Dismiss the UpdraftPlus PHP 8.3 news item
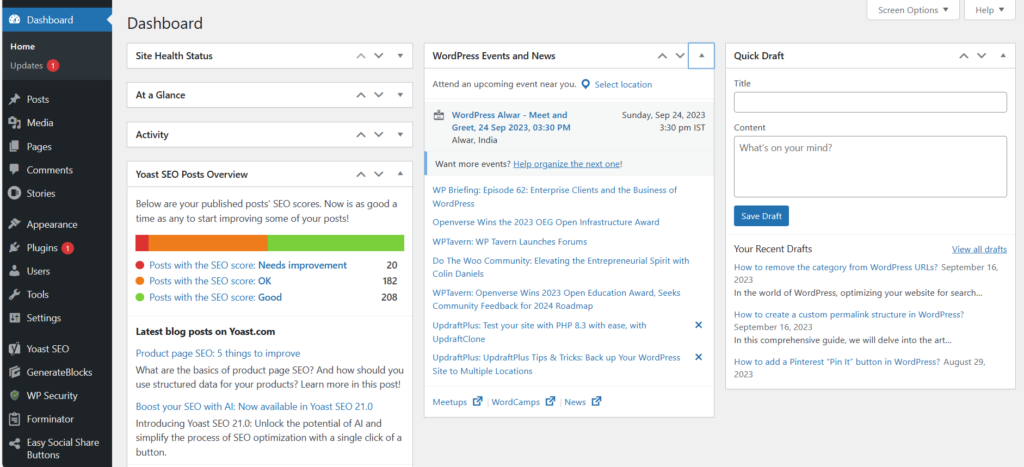The image size is (1024, 467). tap(698, 325)
